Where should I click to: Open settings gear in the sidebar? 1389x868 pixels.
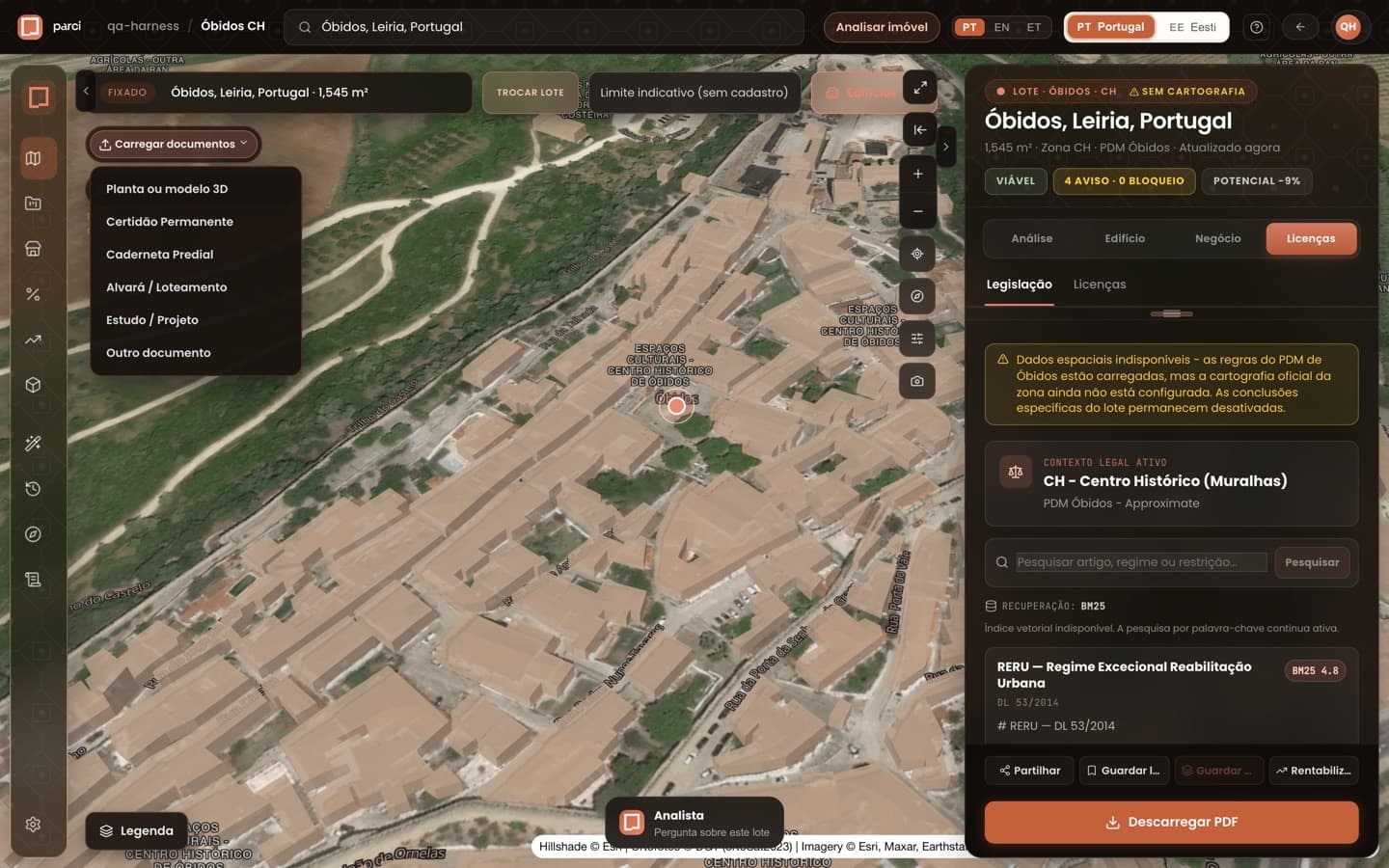[34, 825]
